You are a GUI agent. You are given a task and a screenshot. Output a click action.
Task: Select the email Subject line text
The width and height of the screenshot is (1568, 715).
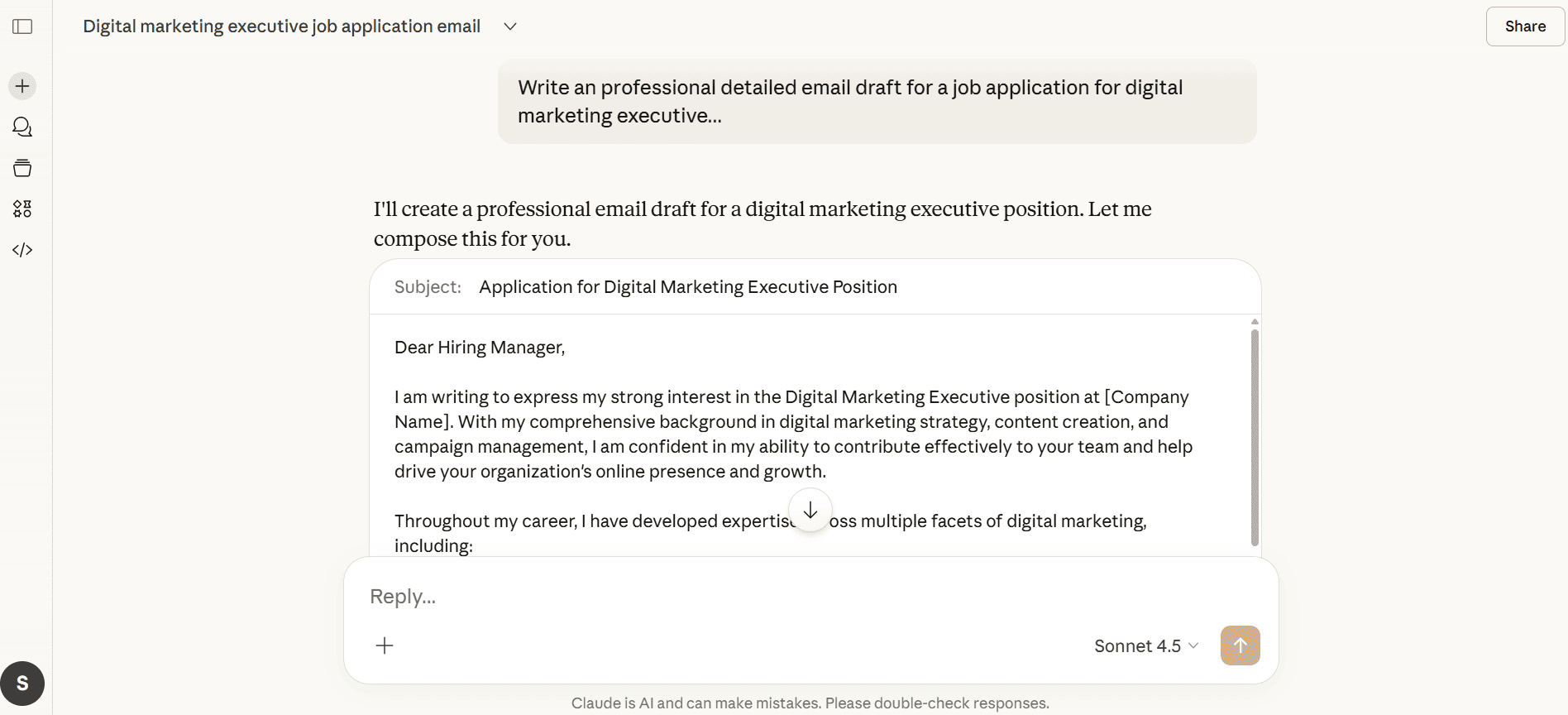pos(688,286)
